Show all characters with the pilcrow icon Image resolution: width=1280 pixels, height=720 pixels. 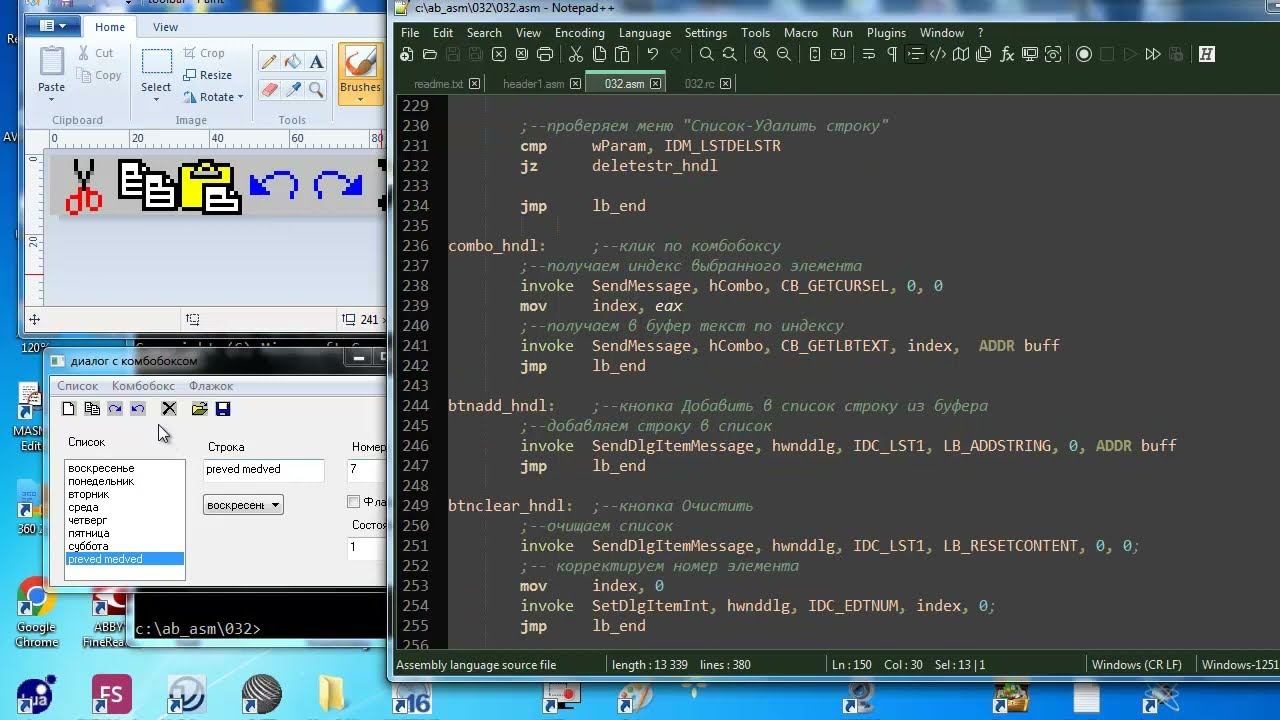[x=891, y=54]
